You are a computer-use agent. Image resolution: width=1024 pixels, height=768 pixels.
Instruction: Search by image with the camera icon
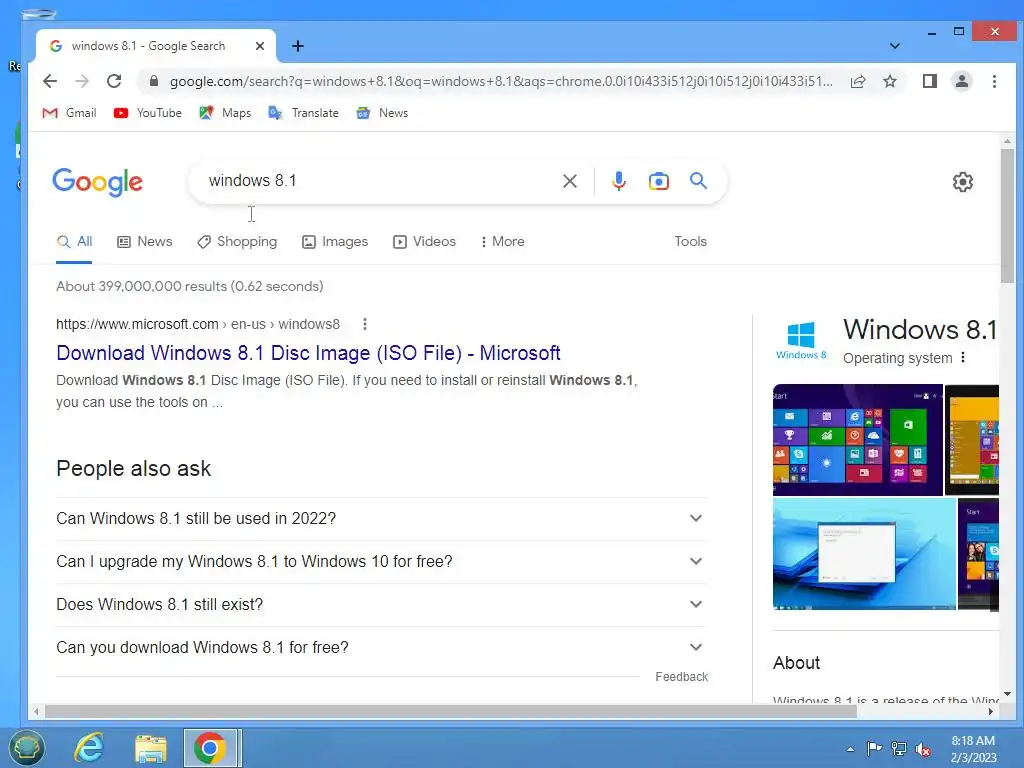(658, 181)
